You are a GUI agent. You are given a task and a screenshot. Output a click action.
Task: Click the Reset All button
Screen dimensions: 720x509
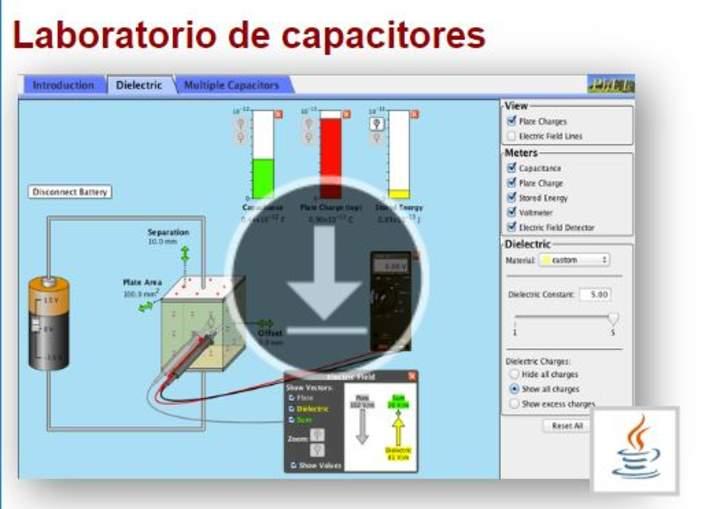567,426
